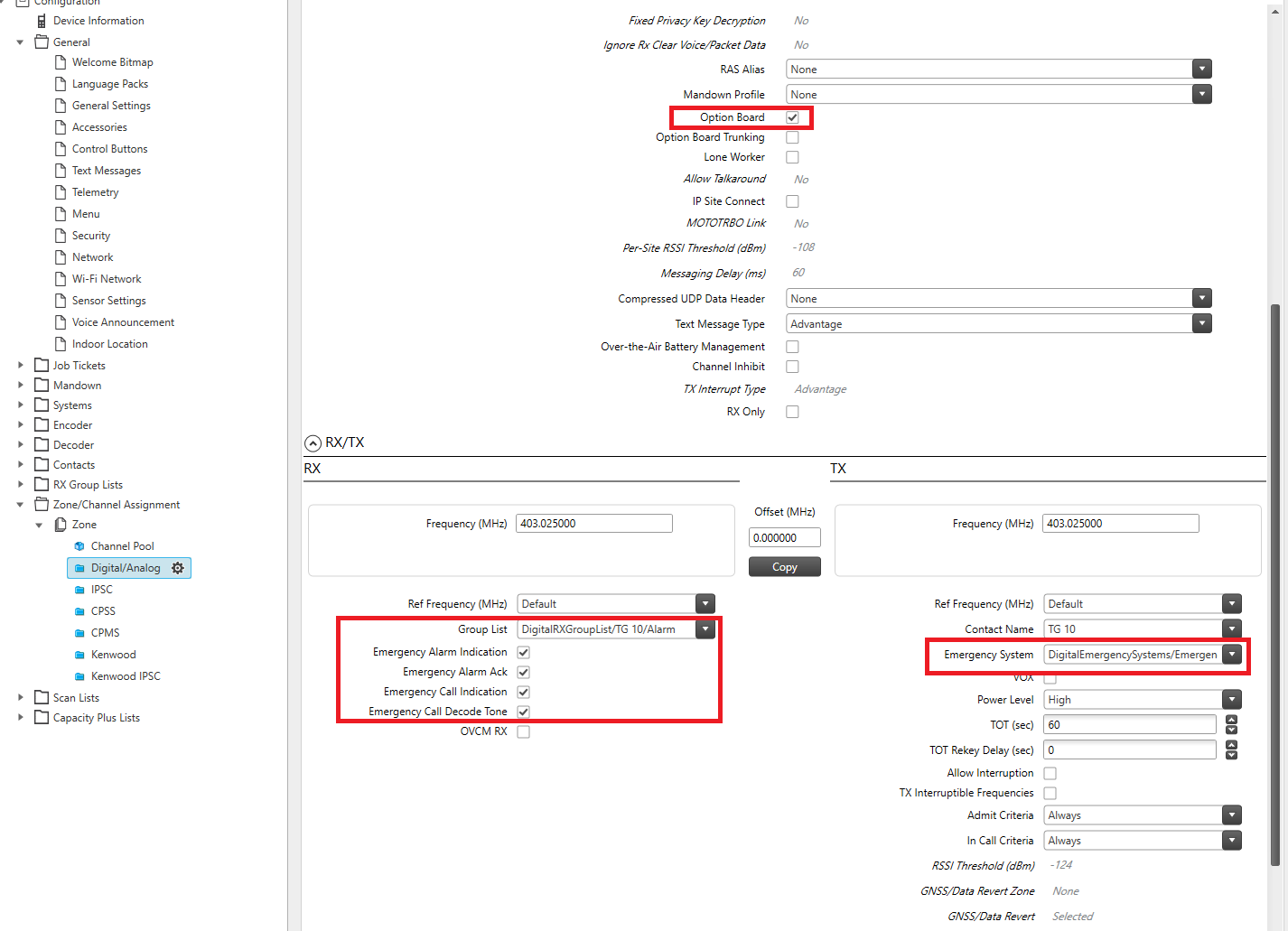Collapse the RX/TX section
This screenshot has width=1288, height=931.
click(x=313, y=442)
